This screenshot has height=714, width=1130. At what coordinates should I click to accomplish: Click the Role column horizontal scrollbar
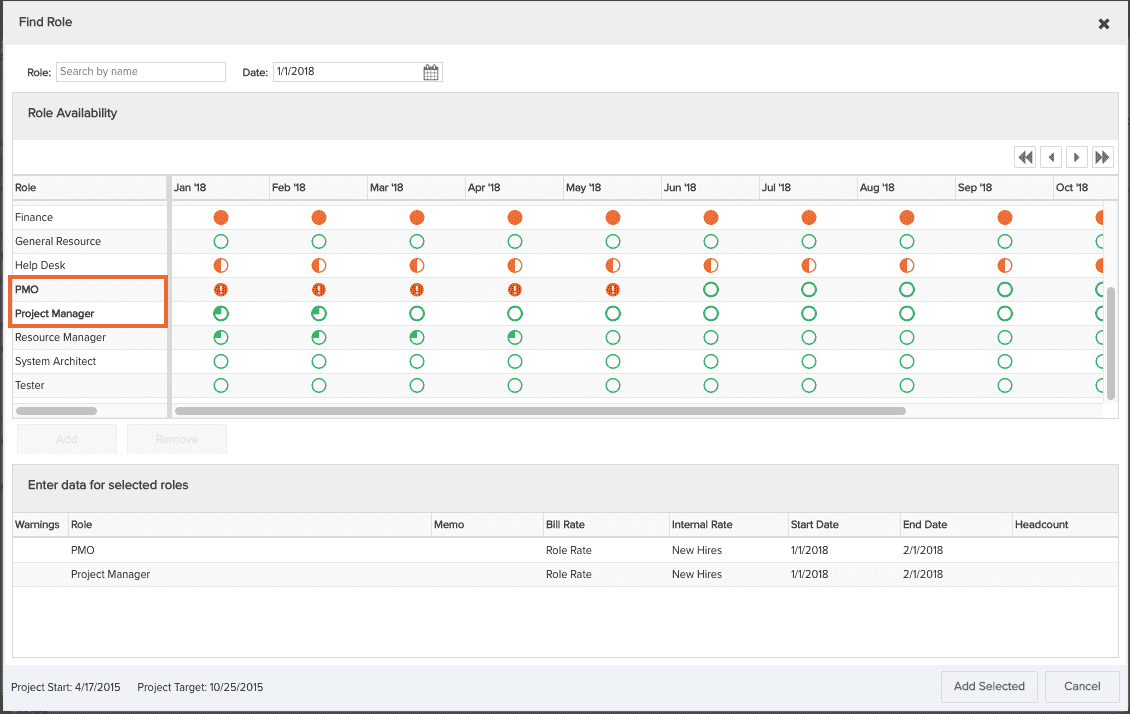point(56,411)
